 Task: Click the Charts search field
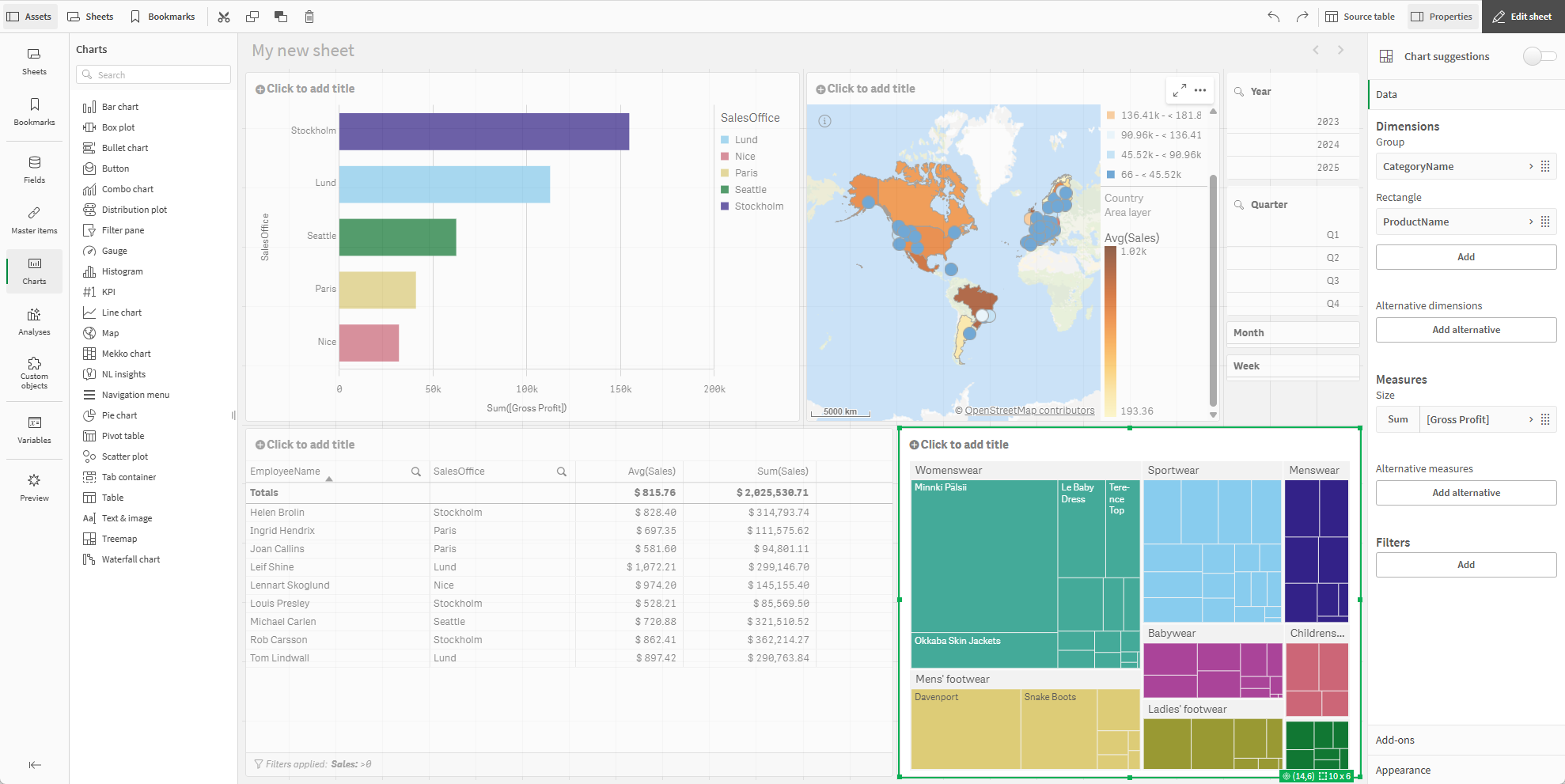tap(153, 74)
